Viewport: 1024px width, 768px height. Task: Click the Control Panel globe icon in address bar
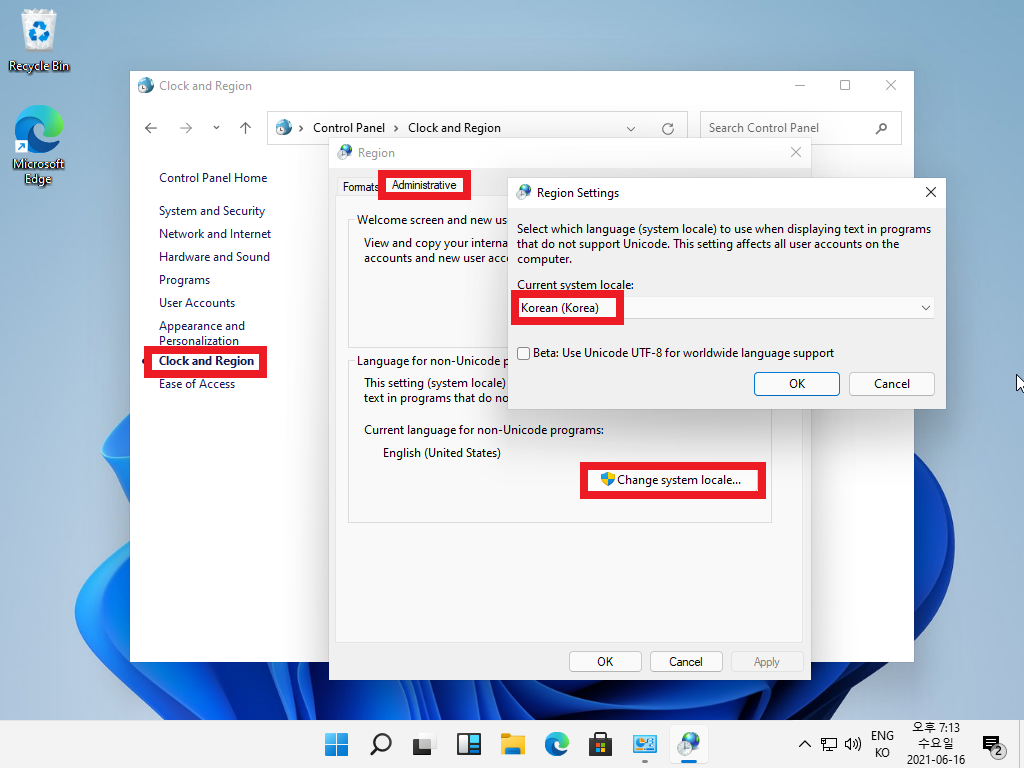coord(283,127)
